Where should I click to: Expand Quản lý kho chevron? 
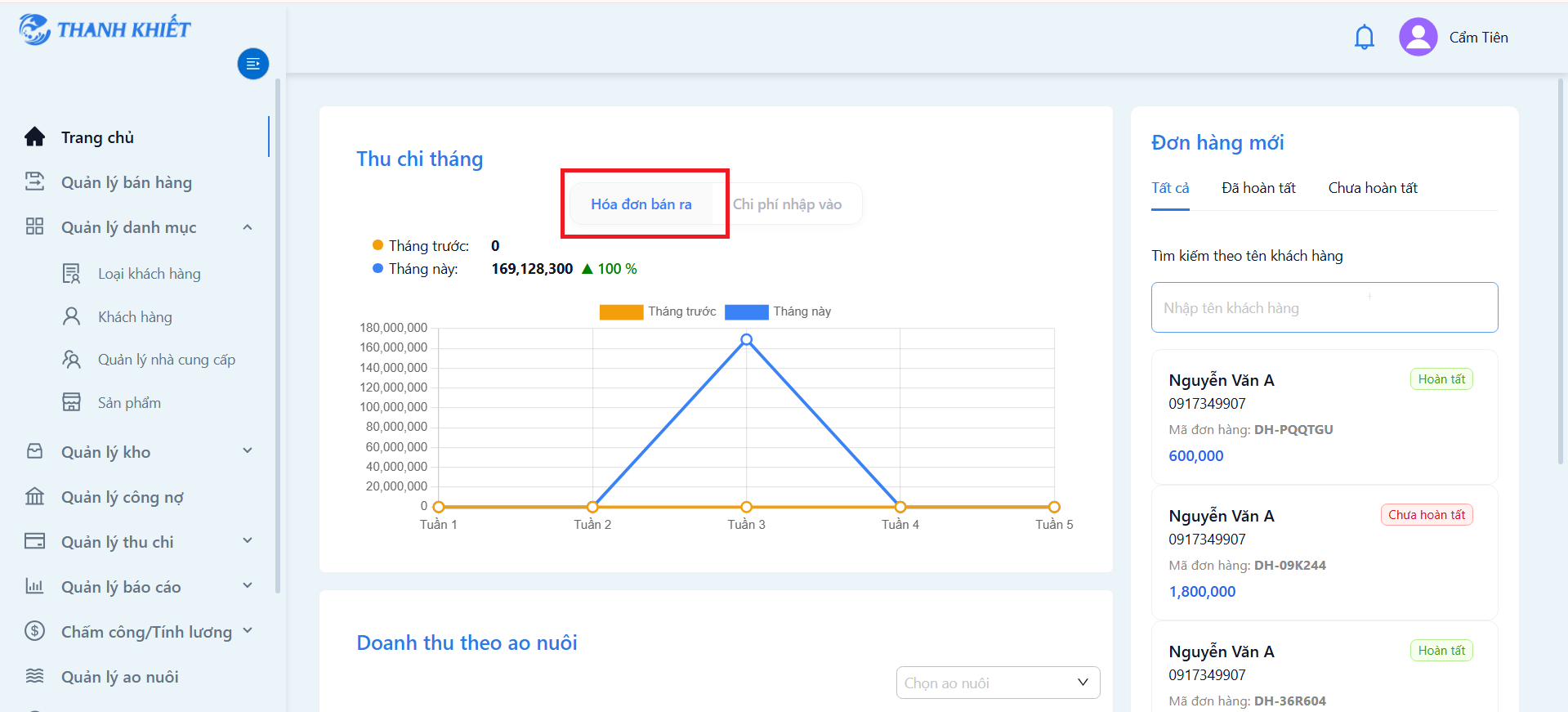coord(248,451)
